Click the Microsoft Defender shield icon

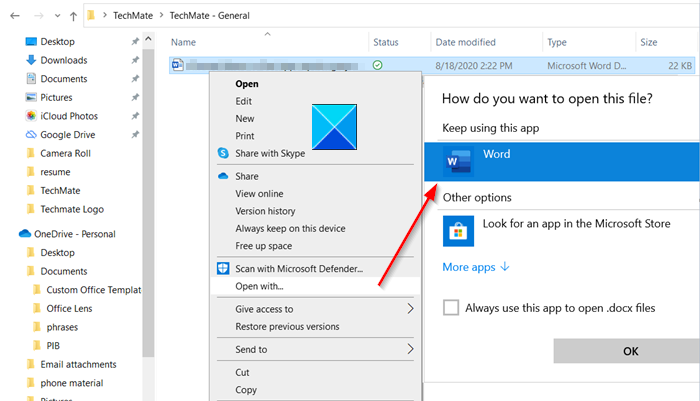pyautogui.click(x=224, y=268)
